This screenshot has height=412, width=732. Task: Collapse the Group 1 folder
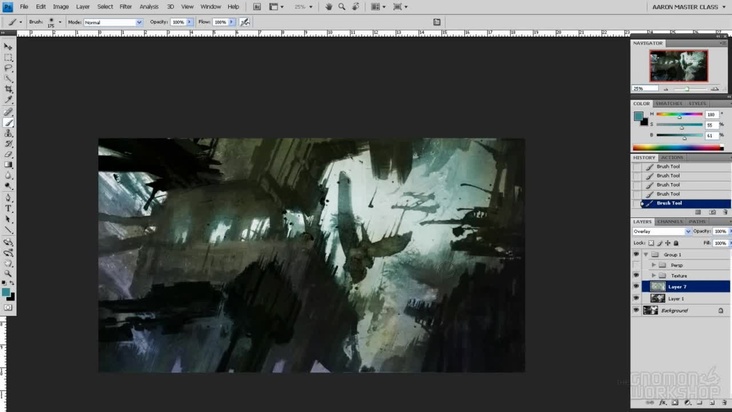coord(646,254)
